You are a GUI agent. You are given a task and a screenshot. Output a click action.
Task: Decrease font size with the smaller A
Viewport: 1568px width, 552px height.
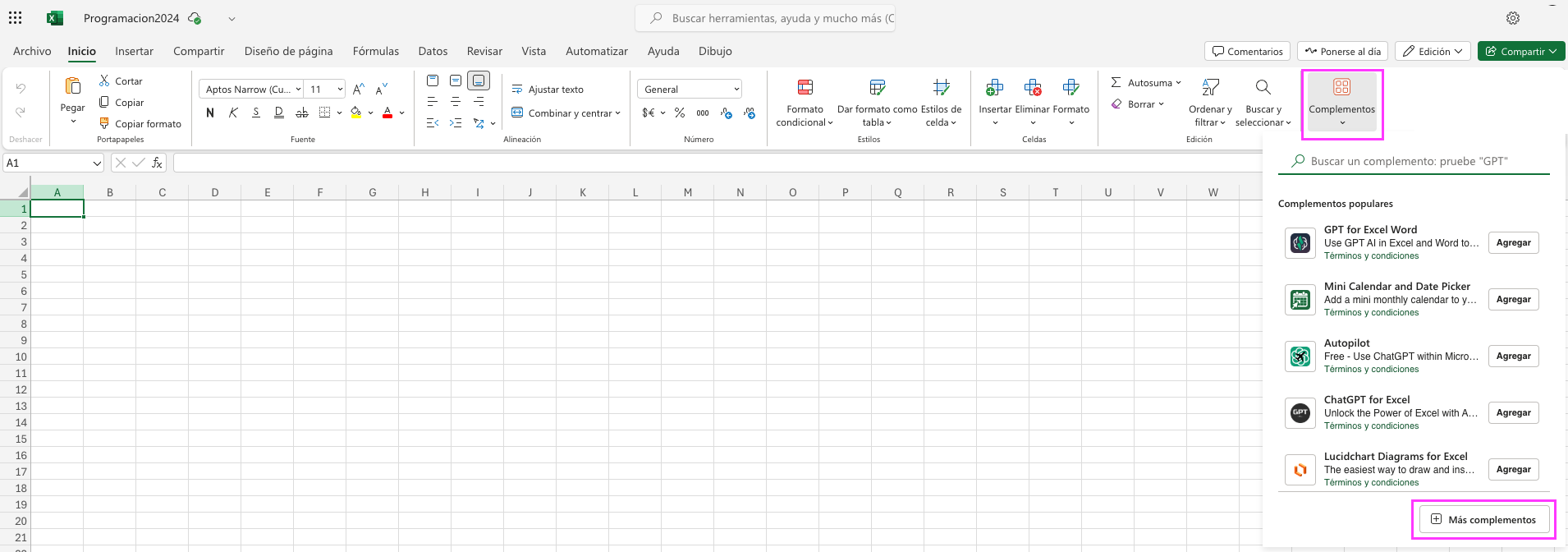click(382, 89)
